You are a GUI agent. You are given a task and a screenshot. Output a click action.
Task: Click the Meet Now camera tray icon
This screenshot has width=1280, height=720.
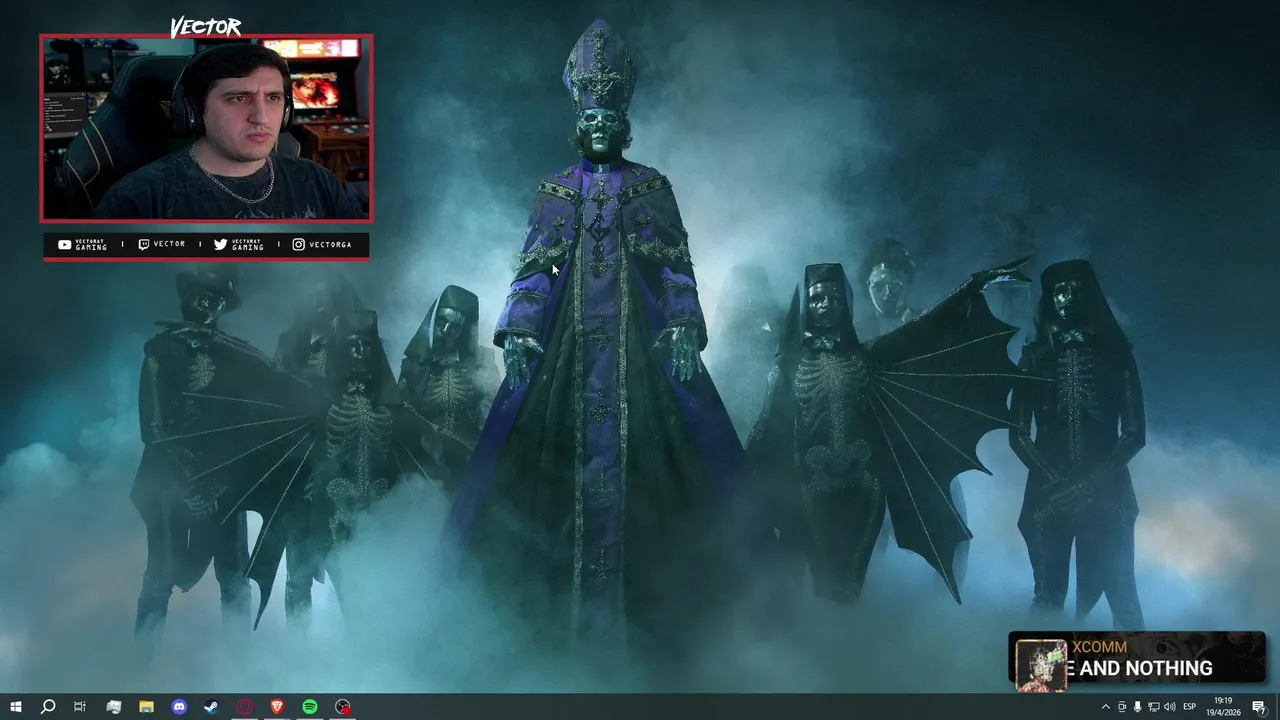1121,707
